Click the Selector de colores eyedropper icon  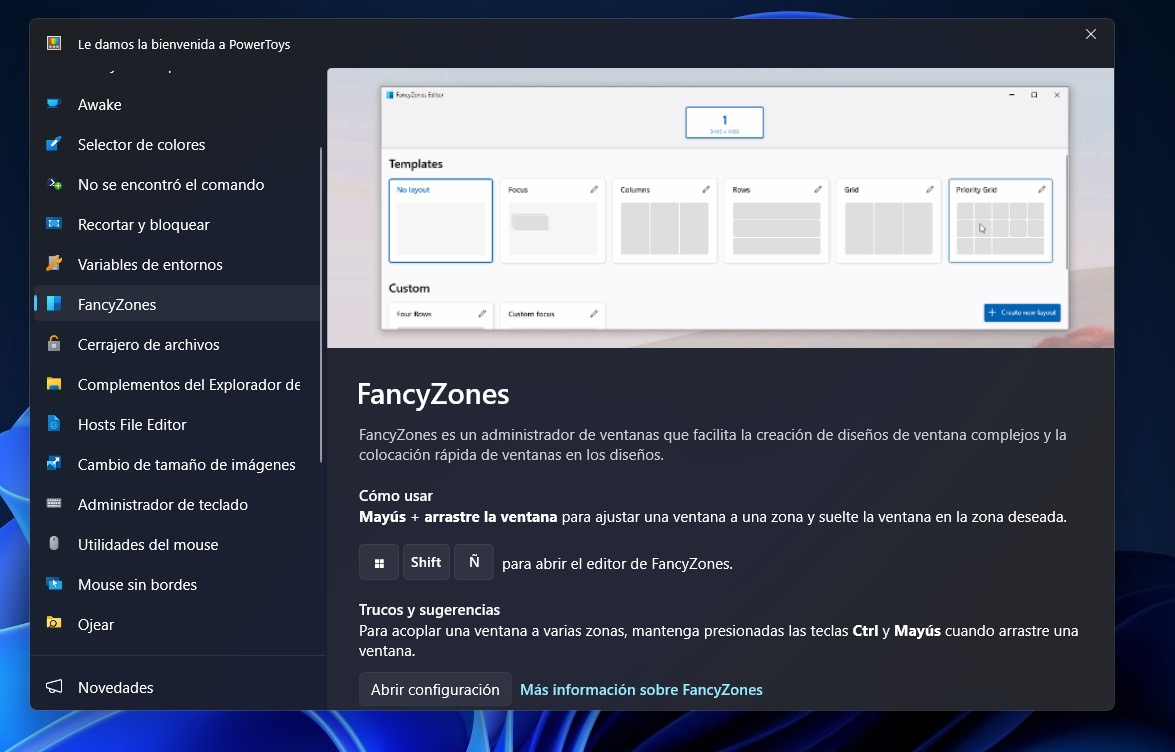(x=54, y=144)
